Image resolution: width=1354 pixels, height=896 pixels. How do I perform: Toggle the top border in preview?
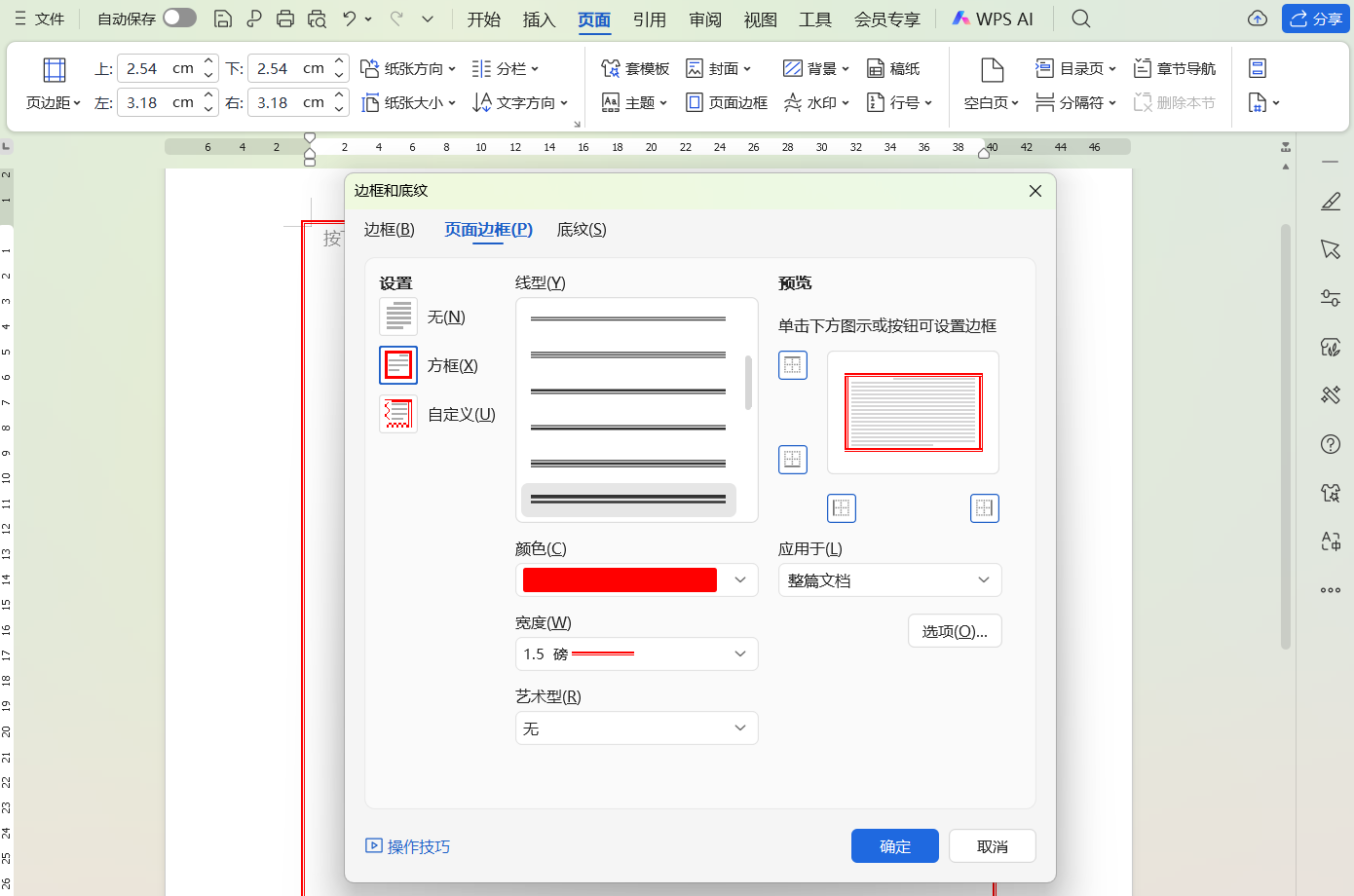(793, 365)
